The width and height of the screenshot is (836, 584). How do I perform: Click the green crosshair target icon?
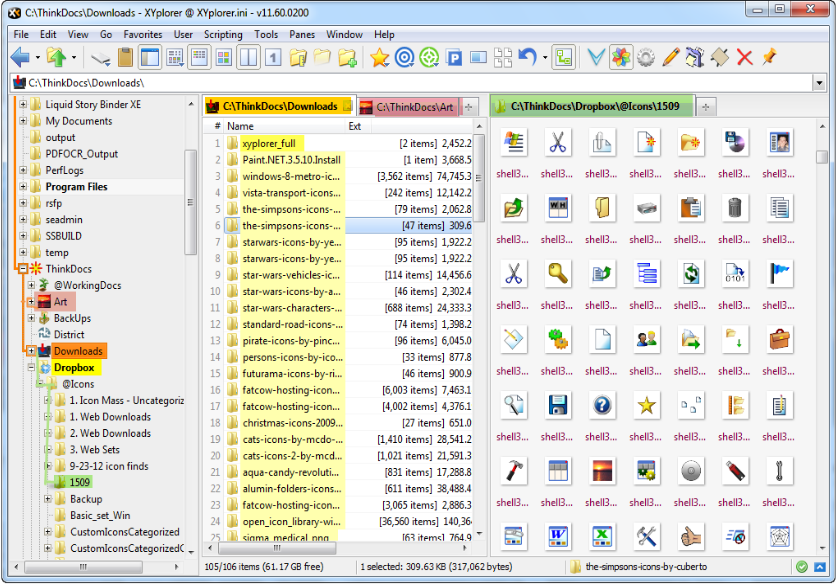[429, 57]
